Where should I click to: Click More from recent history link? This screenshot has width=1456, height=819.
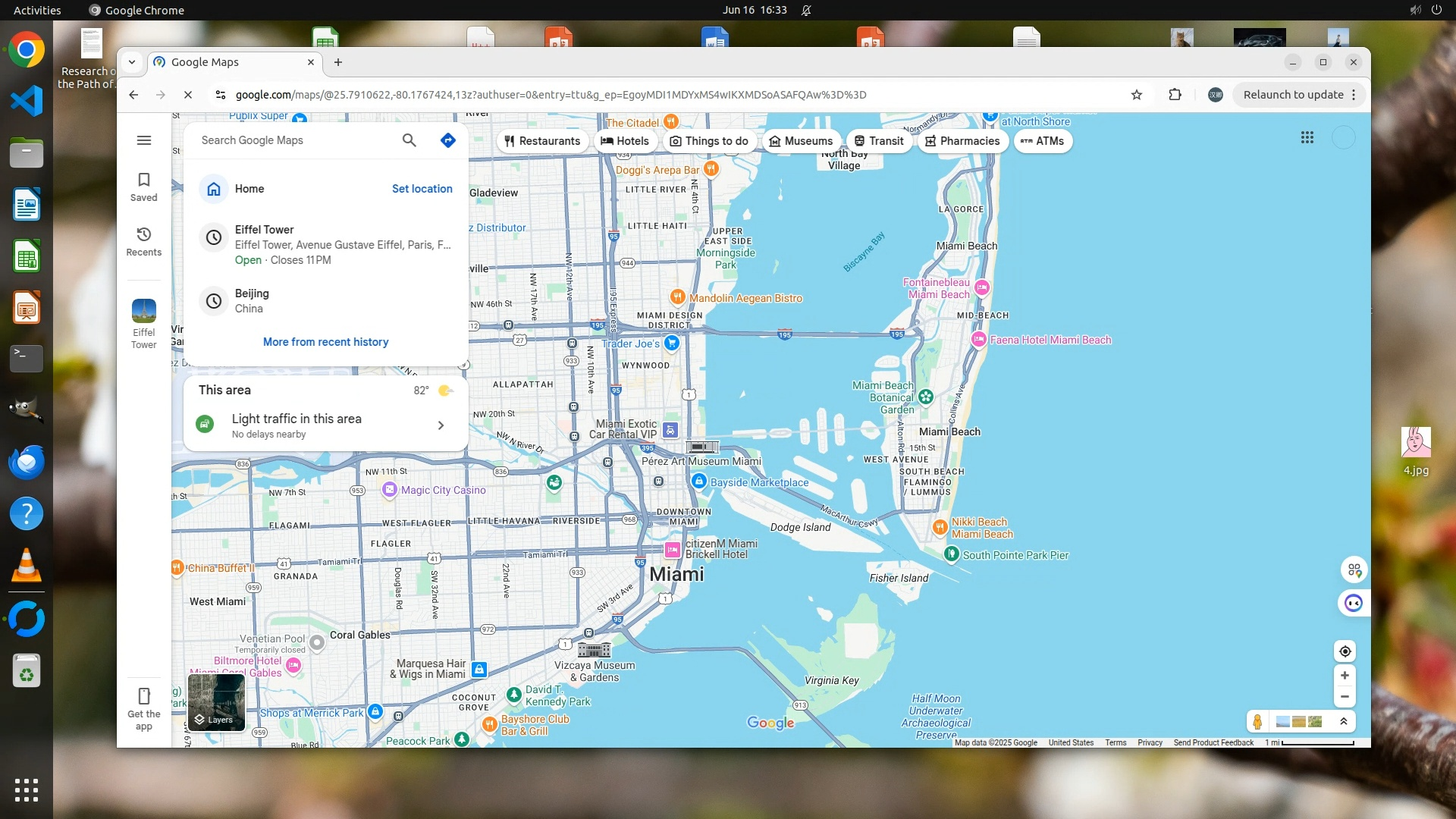point(325,342)
